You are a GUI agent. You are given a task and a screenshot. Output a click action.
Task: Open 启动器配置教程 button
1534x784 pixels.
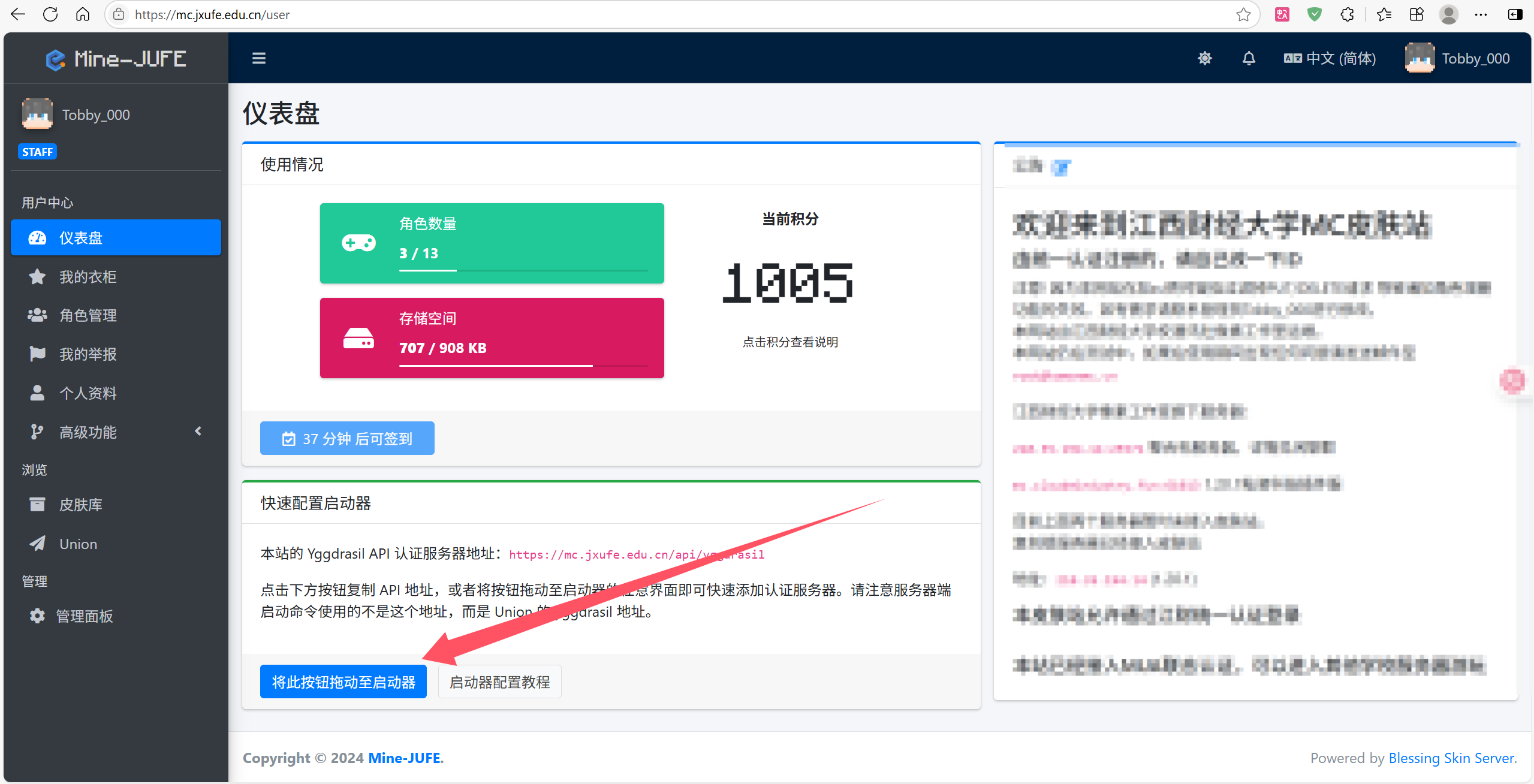[x=499, y=682]
